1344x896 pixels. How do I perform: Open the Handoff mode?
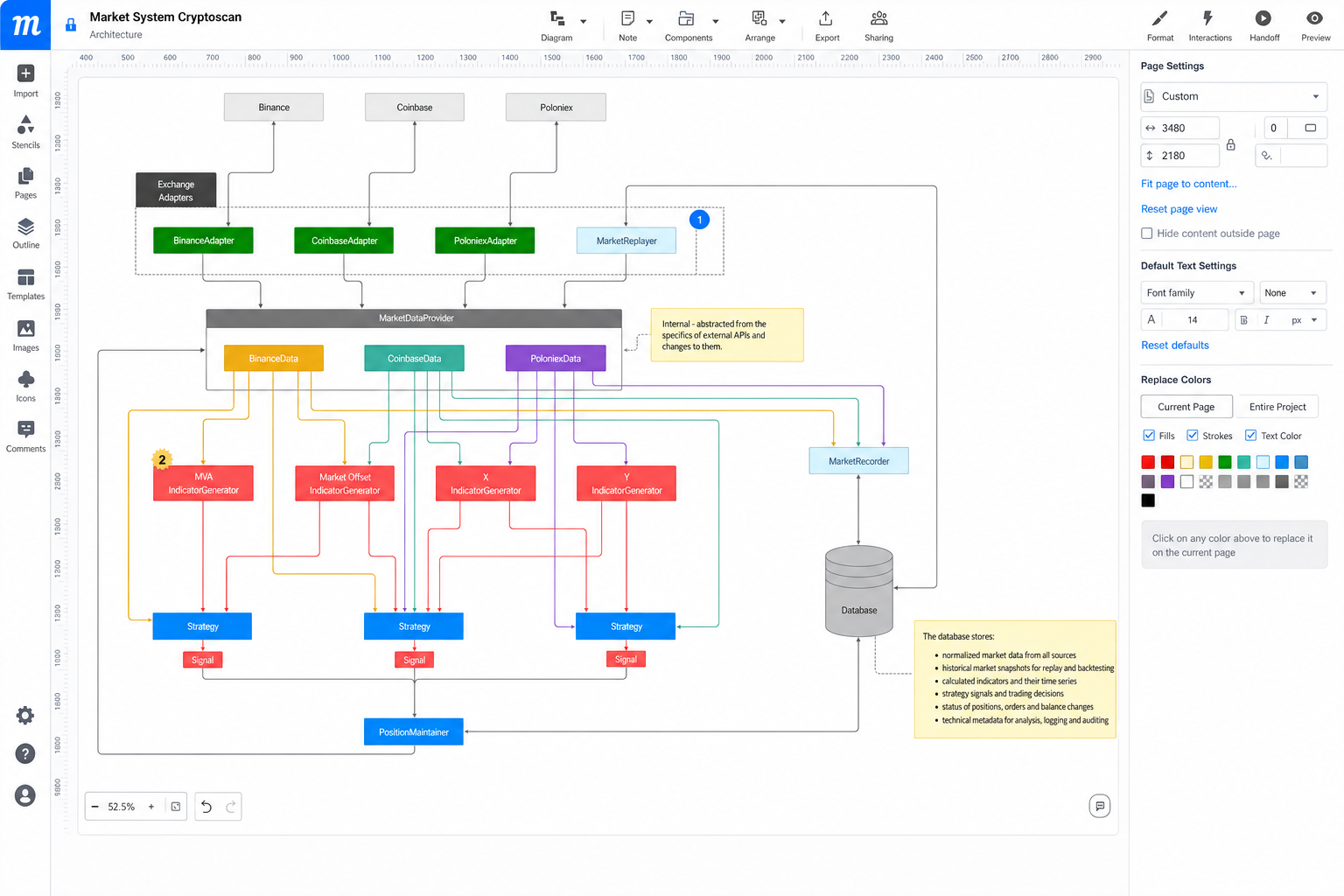click(1264, 25)
